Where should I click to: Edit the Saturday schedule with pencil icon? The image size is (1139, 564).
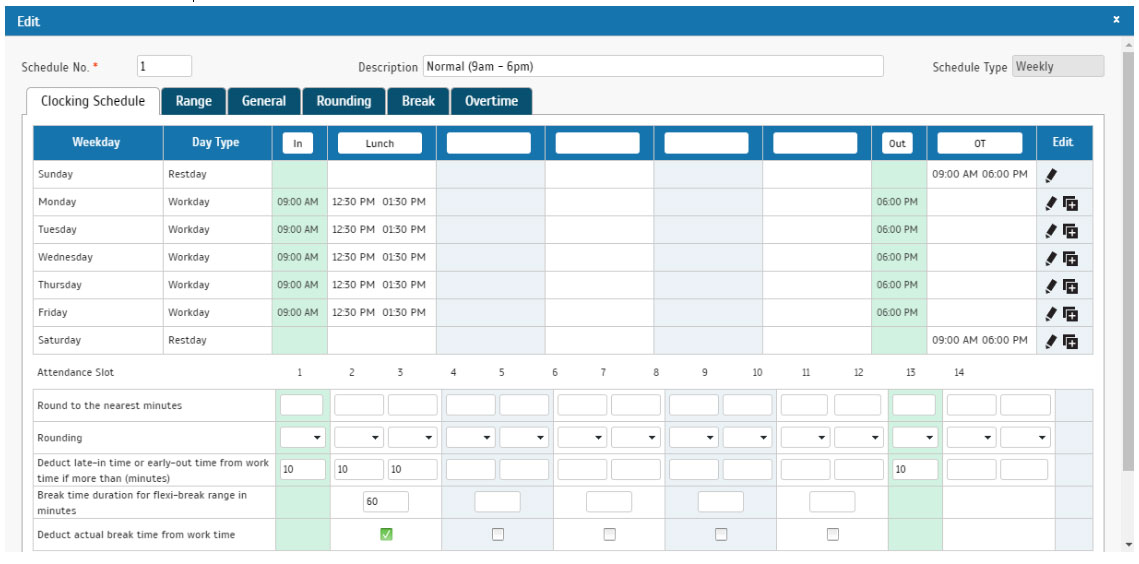tap(1050, 342)
